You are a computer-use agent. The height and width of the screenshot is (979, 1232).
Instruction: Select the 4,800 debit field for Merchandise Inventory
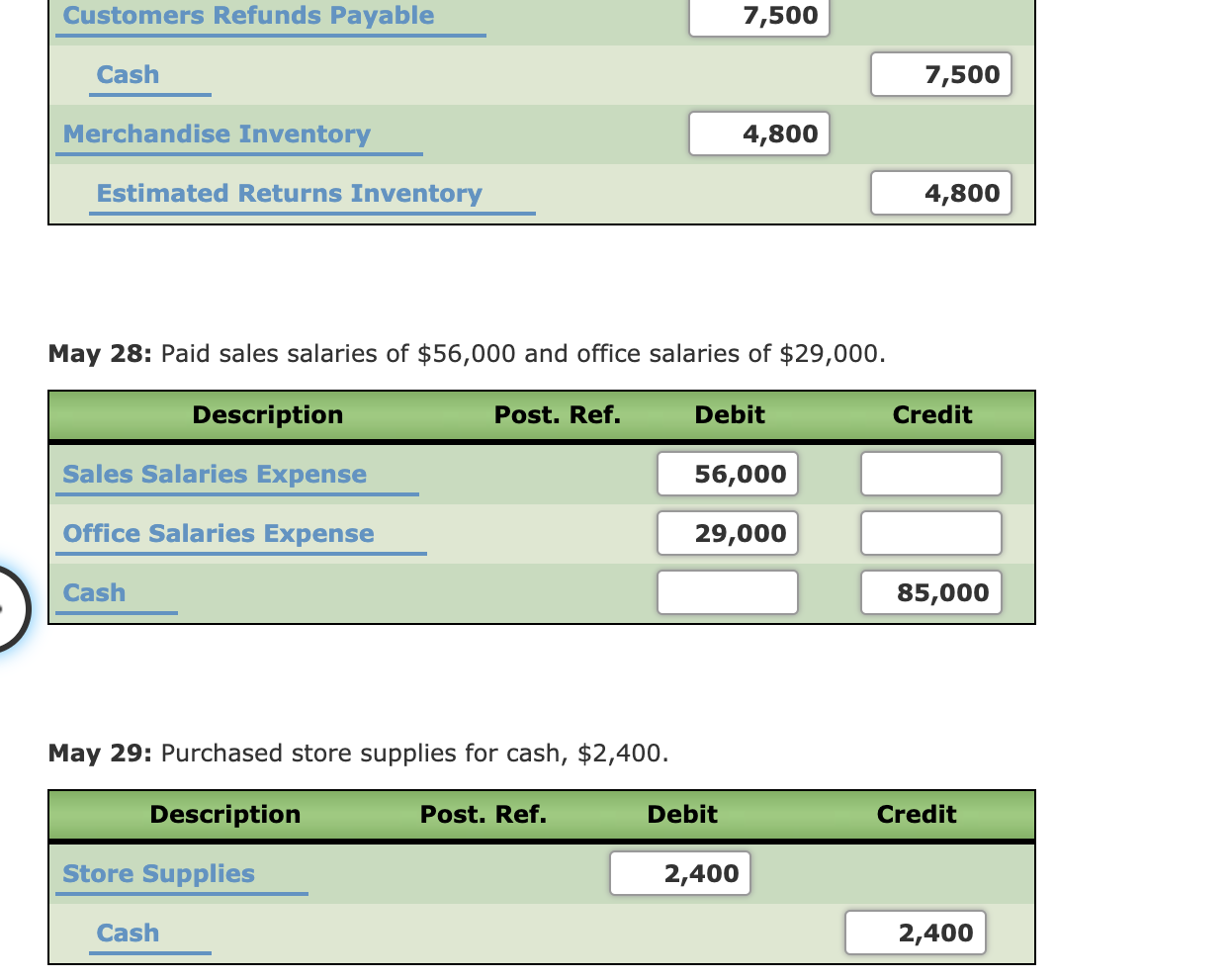(758, 133)
